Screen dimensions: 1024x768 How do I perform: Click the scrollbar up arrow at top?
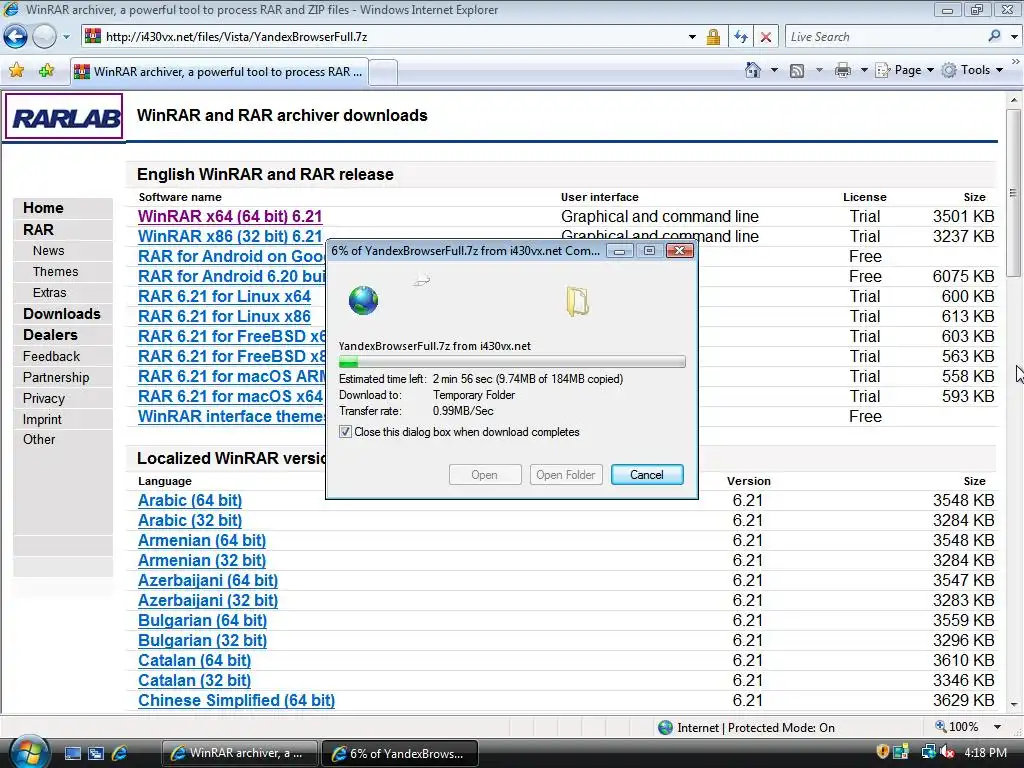[x=1014, y=100]
